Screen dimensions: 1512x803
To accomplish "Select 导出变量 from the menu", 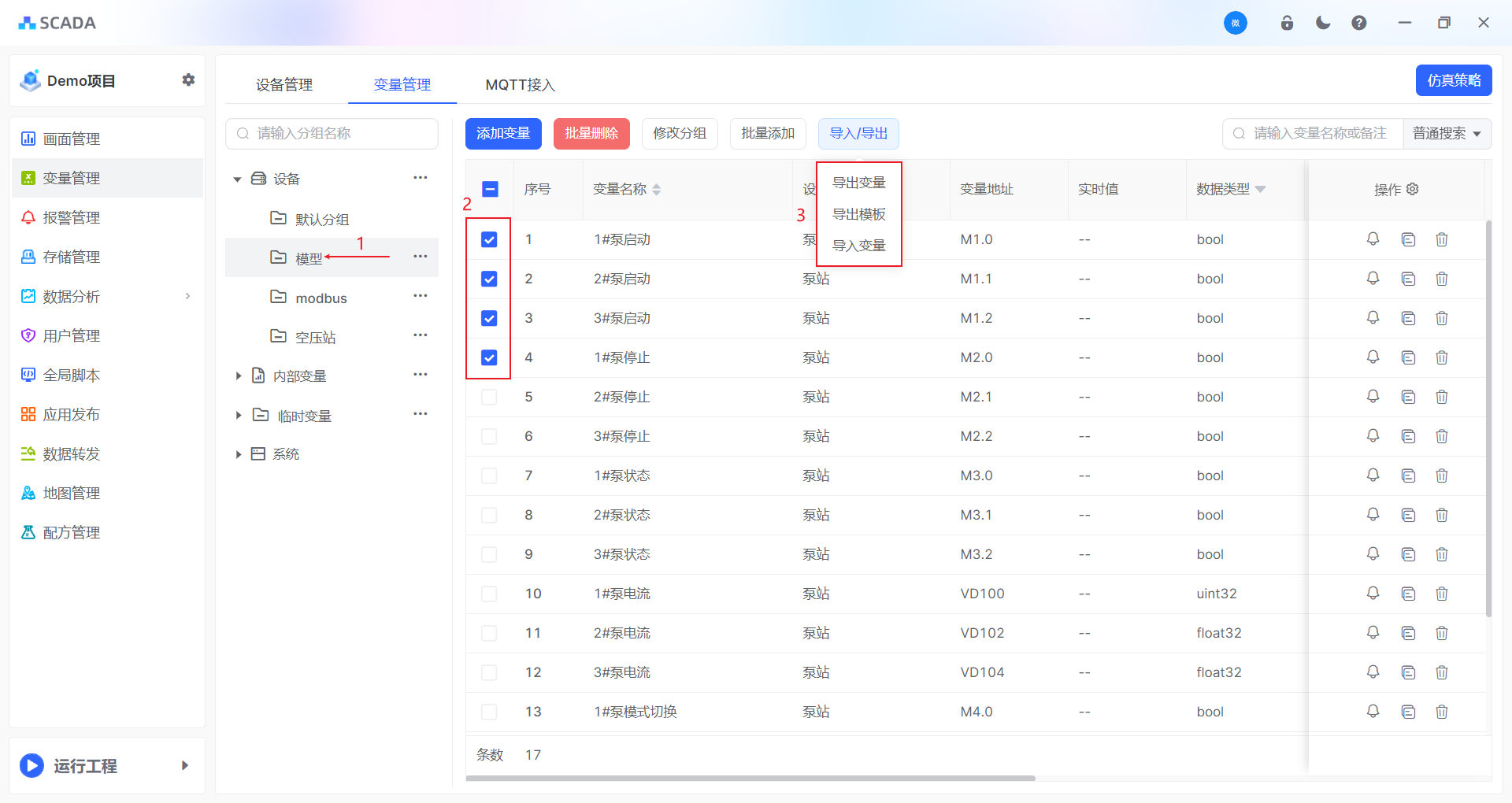I will point(858,183).
